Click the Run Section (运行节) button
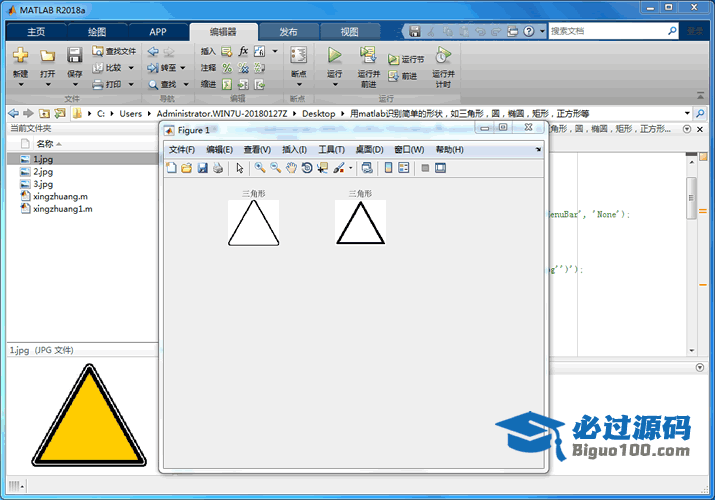The image size is (715, 500). click(406, 60)
